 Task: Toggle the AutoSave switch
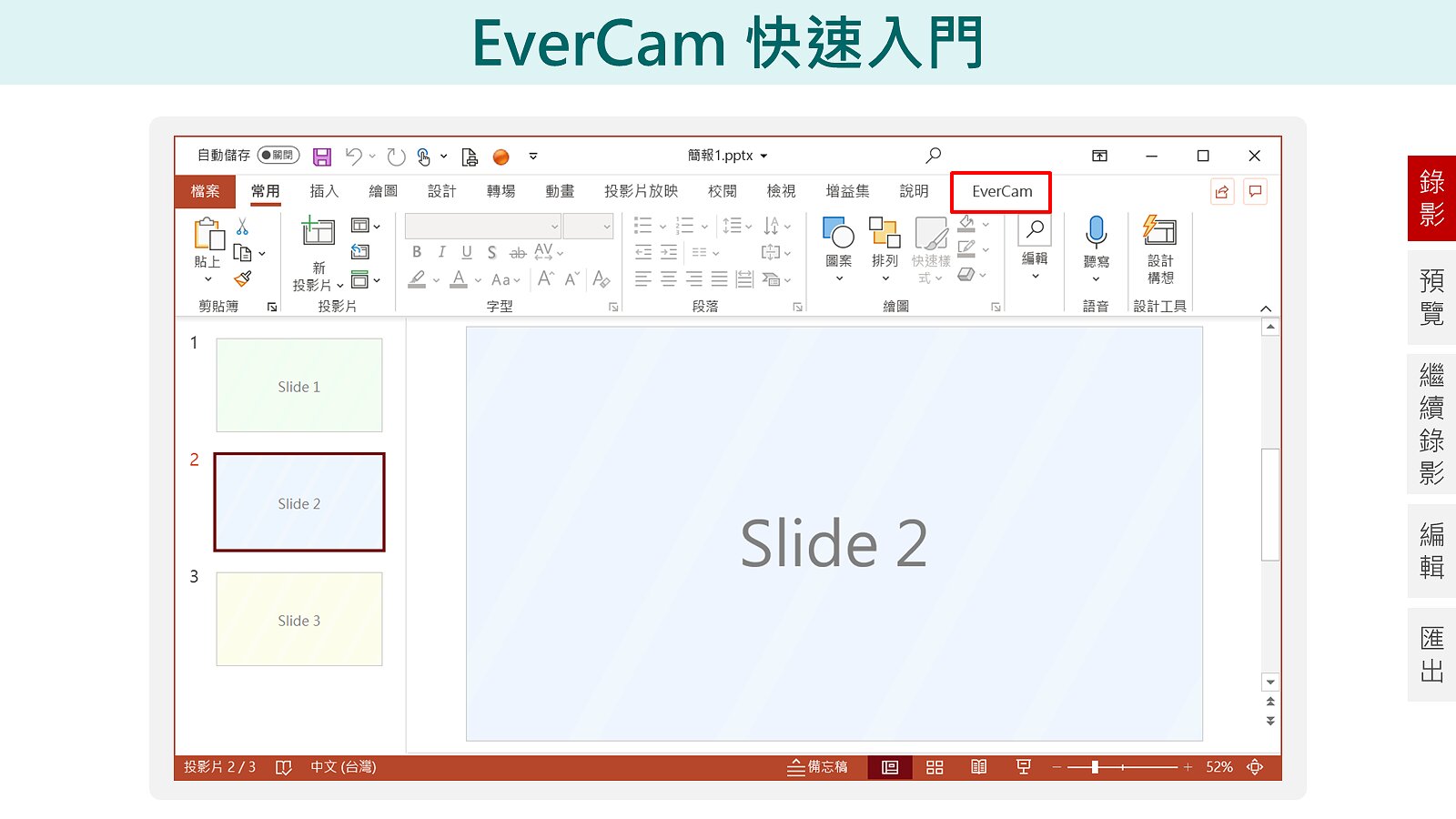point(278,156)
